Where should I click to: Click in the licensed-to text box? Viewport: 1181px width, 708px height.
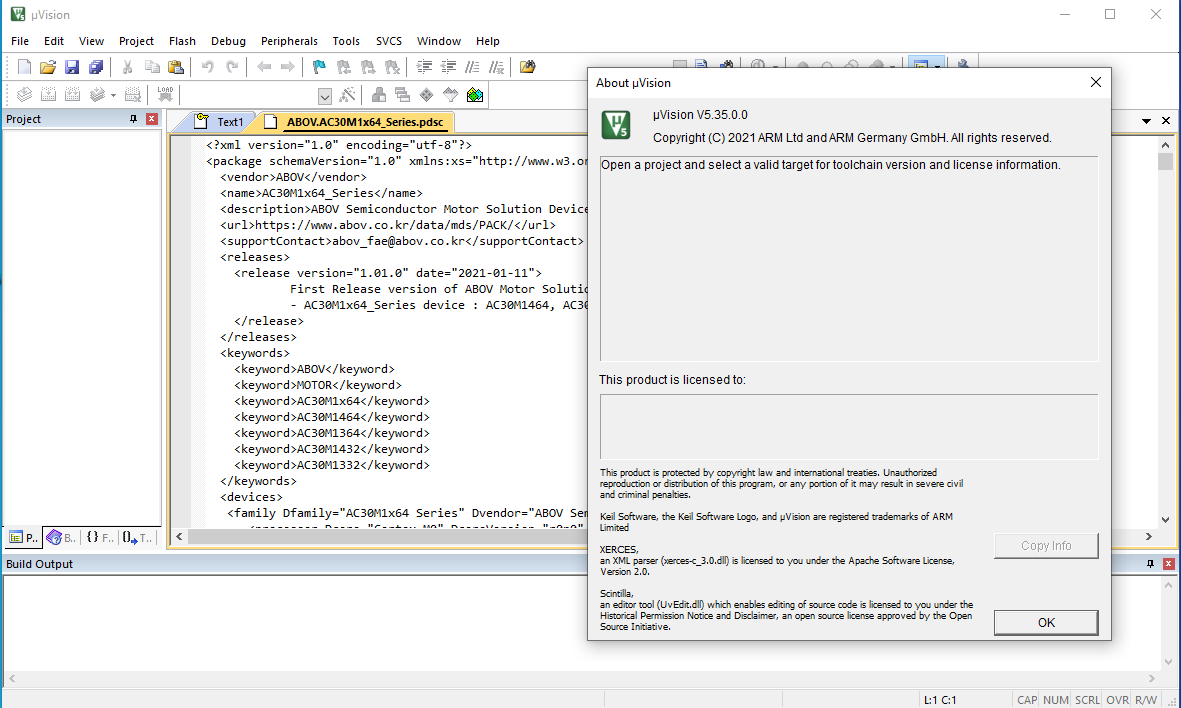[x=849, y=426]
